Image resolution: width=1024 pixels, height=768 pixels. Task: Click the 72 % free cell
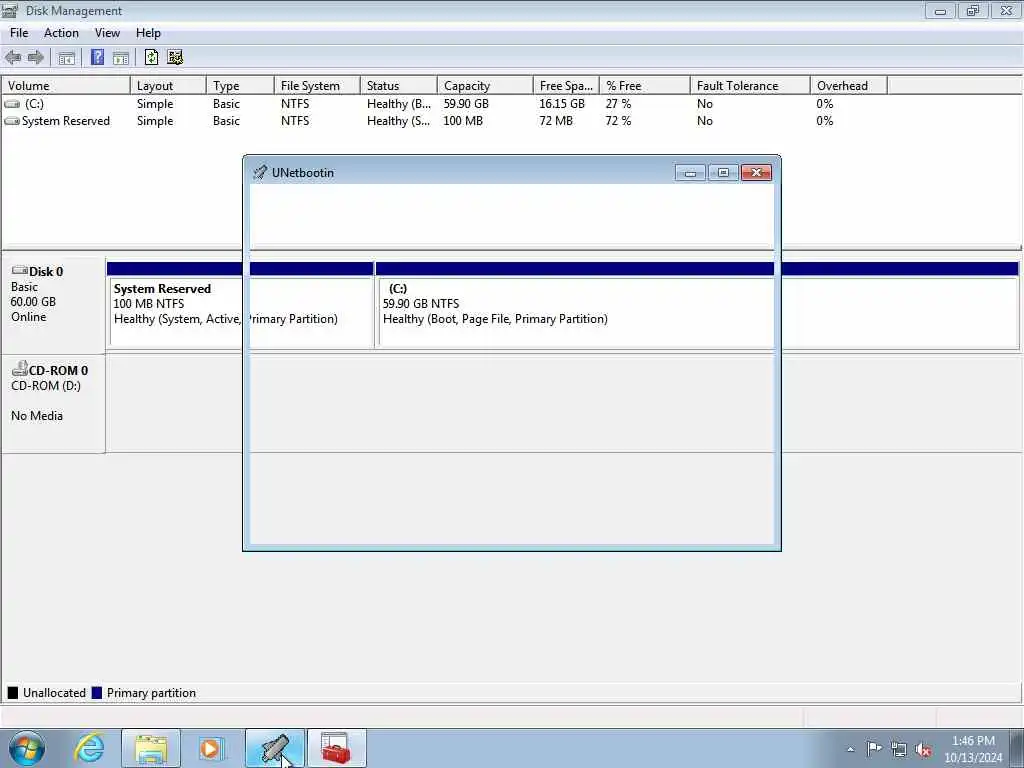[x=618, y=121]
